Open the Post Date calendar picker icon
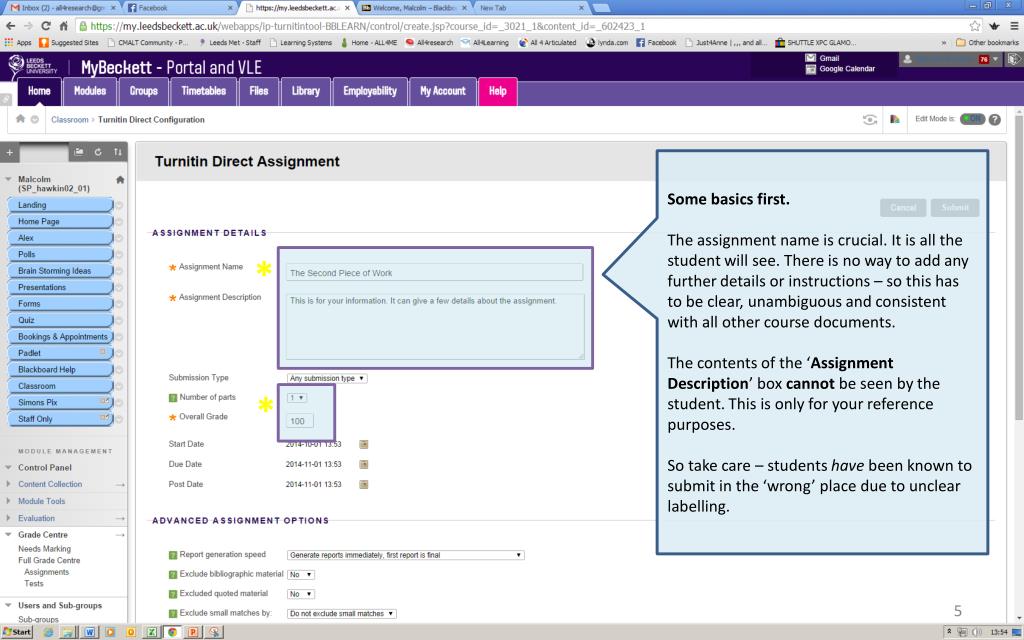Image resolution: width=1024 pixels, height=640 pixels. coord(364,485)
